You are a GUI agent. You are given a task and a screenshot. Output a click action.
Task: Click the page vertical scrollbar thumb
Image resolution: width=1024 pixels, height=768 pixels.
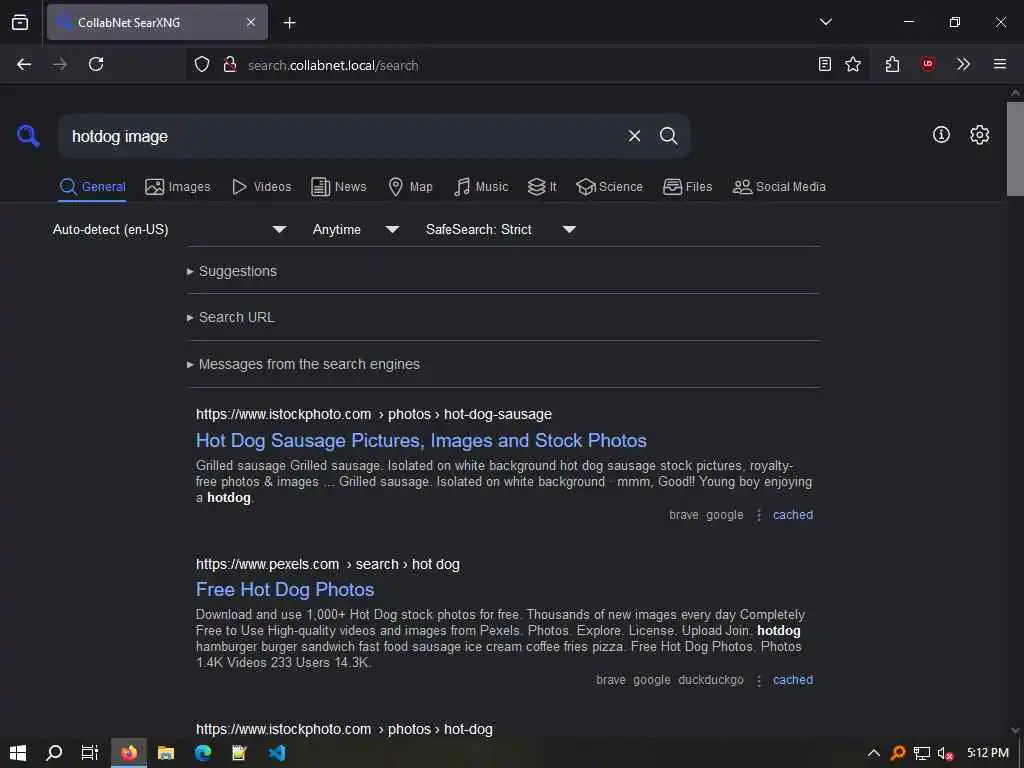(x=1015, y=149)
